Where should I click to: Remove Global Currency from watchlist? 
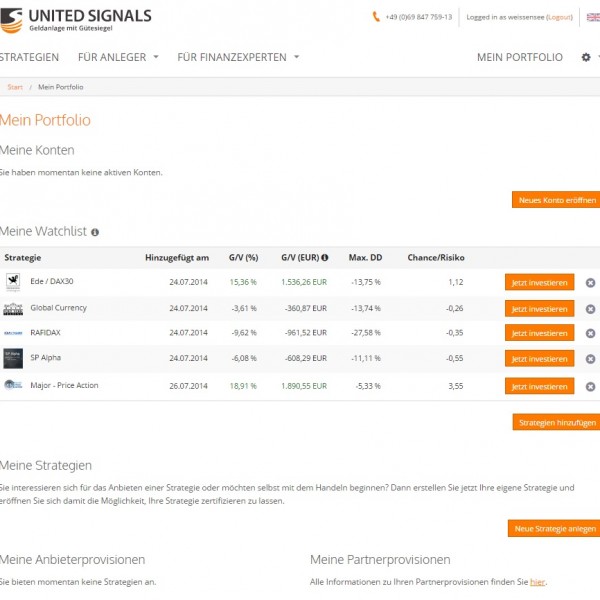[590, 309]
